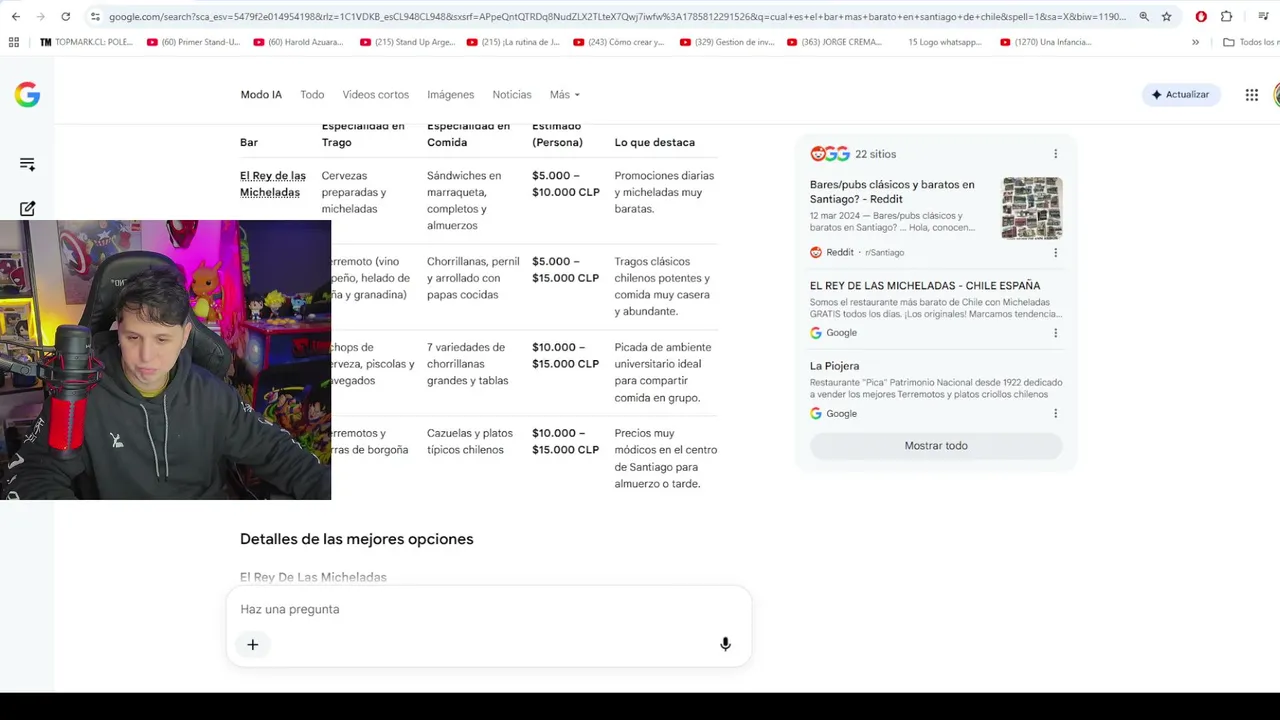Open the 15 Logo whatsapp bookmark
Image resolution: width=1280 pixels, height=720 pixels.
click(945, 42)
